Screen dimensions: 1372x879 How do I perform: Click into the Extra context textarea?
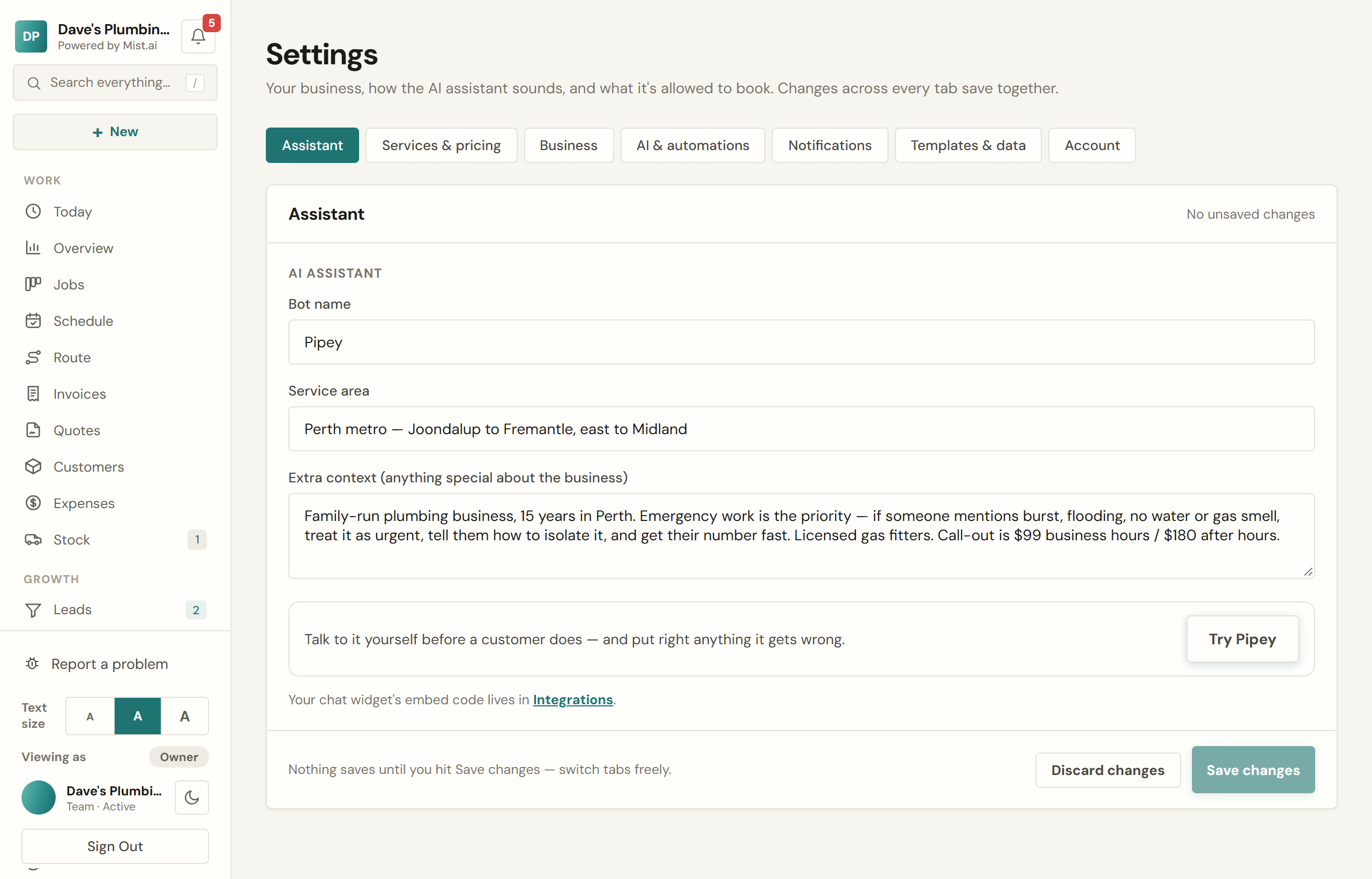801,536
